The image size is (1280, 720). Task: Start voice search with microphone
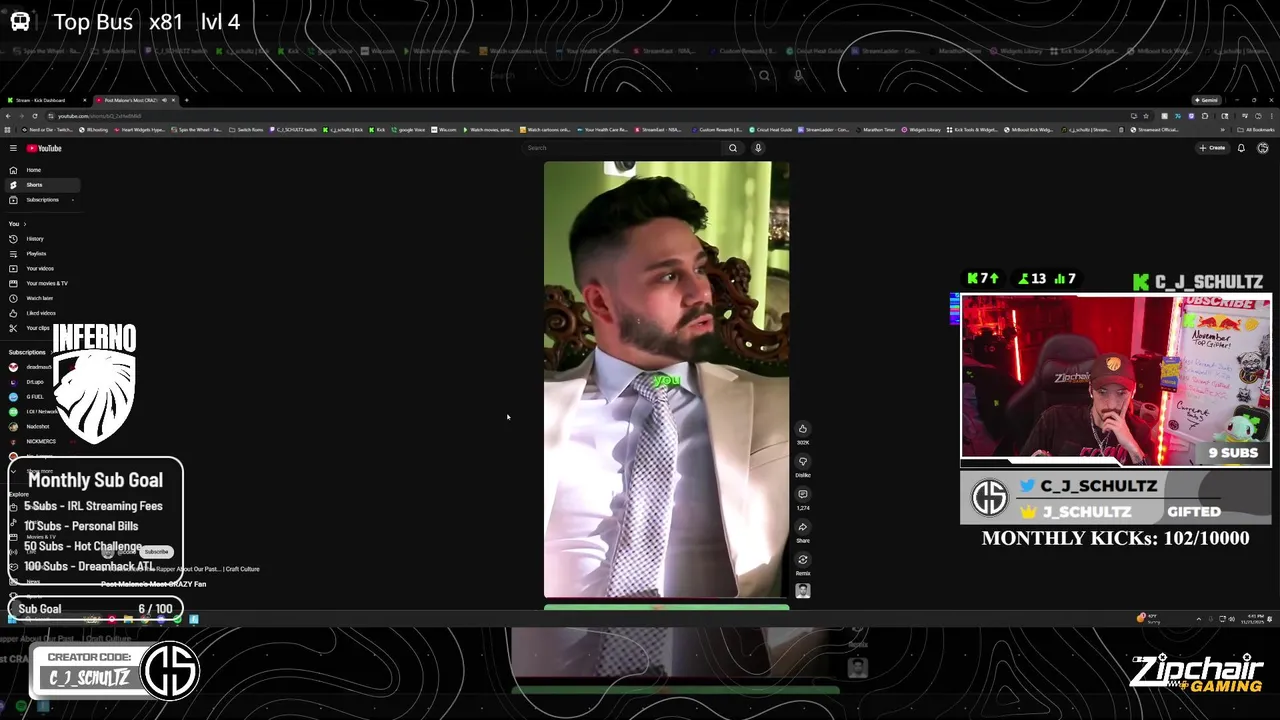coord(758,148)
